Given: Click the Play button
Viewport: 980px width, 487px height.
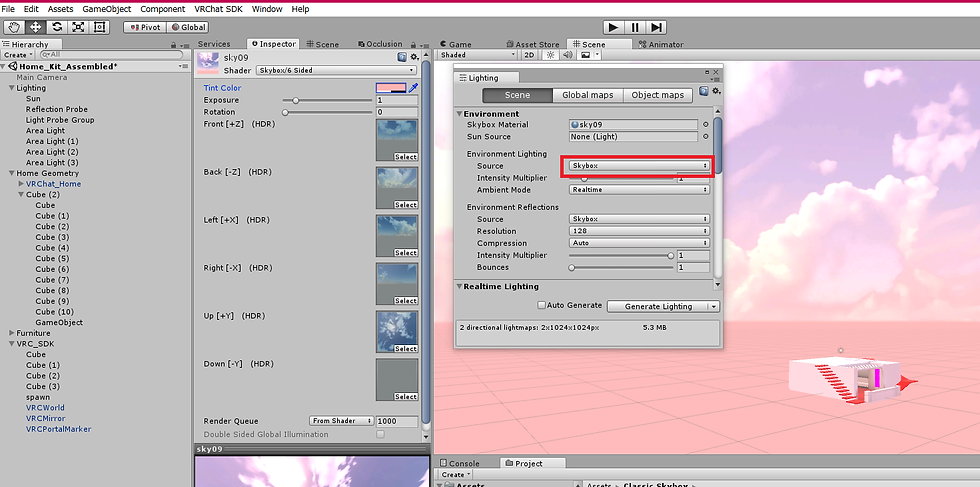Looking at the screenshot, I should point(614,28).
